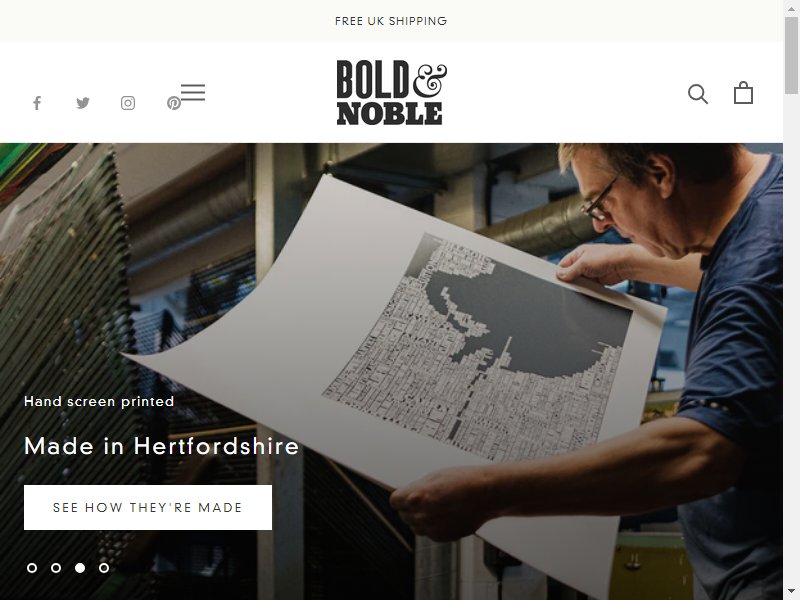Screen dimensions: 800x600
Task: Open the Facebook social link icon
Action: click(37, 103)
